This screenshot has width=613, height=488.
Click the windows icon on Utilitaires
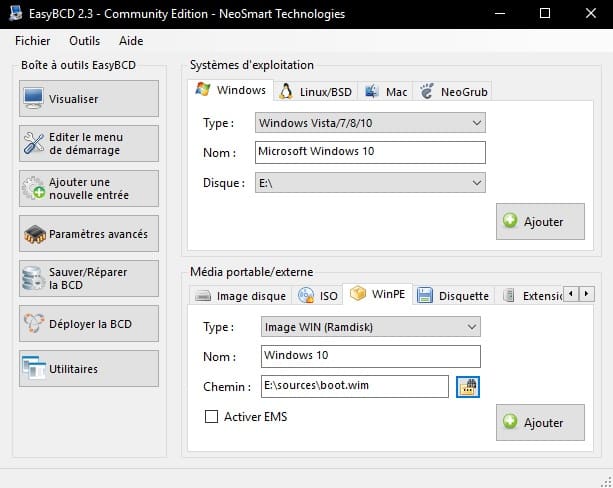pos(34,368)
